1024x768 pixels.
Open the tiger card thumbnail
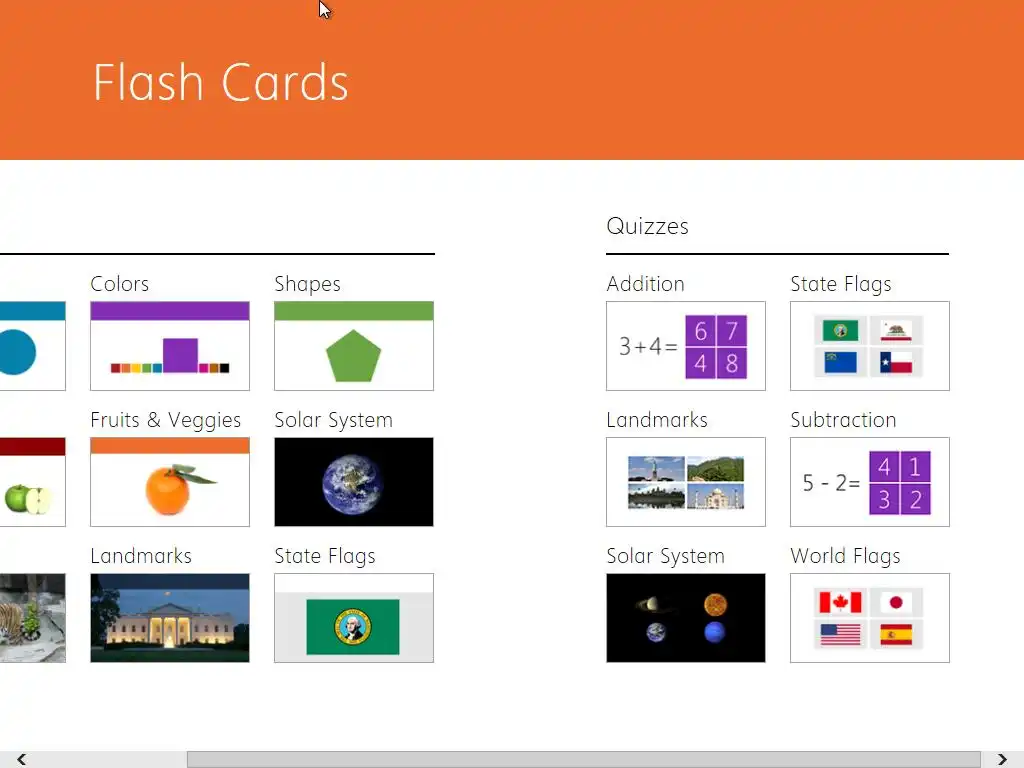(x=33, y=618)
